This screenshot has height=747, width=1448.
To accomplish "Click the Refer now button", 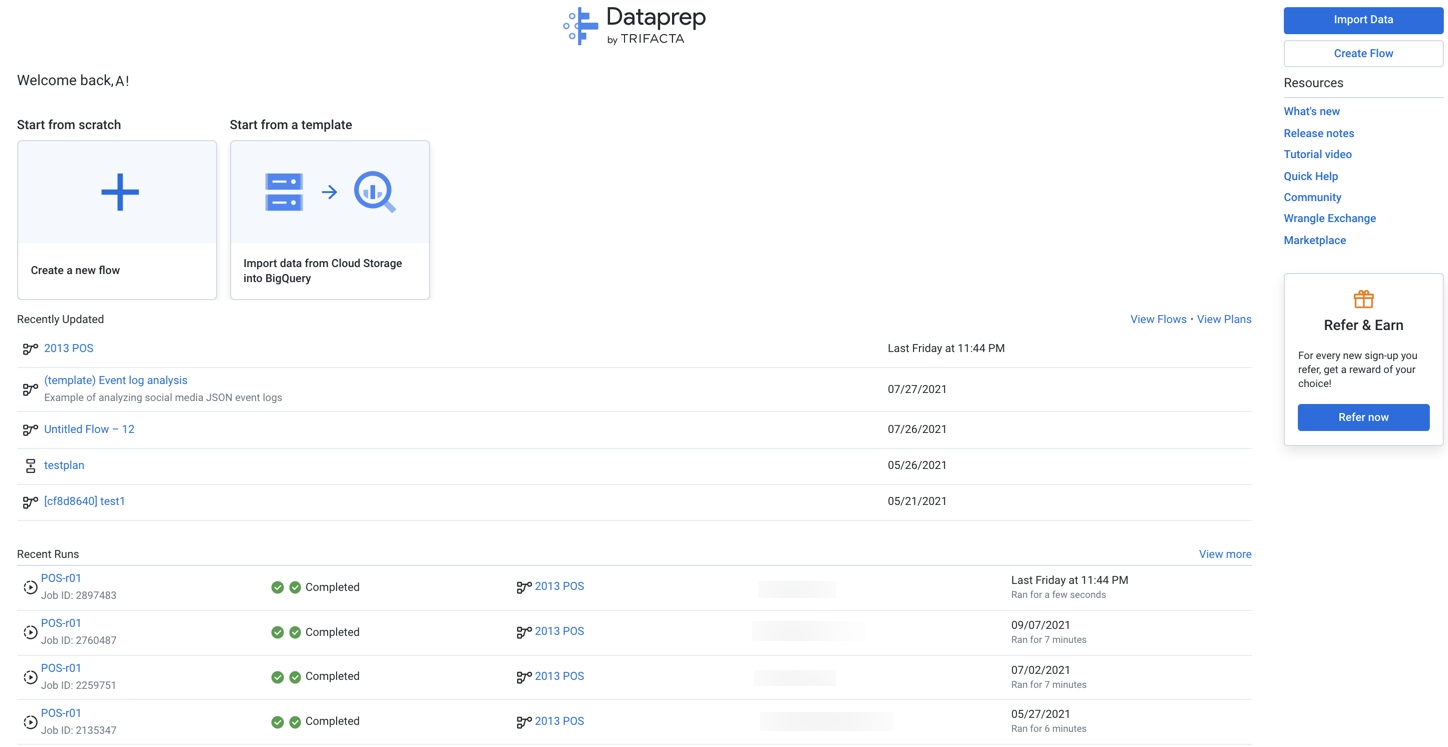I will (x=1363, y=417).
